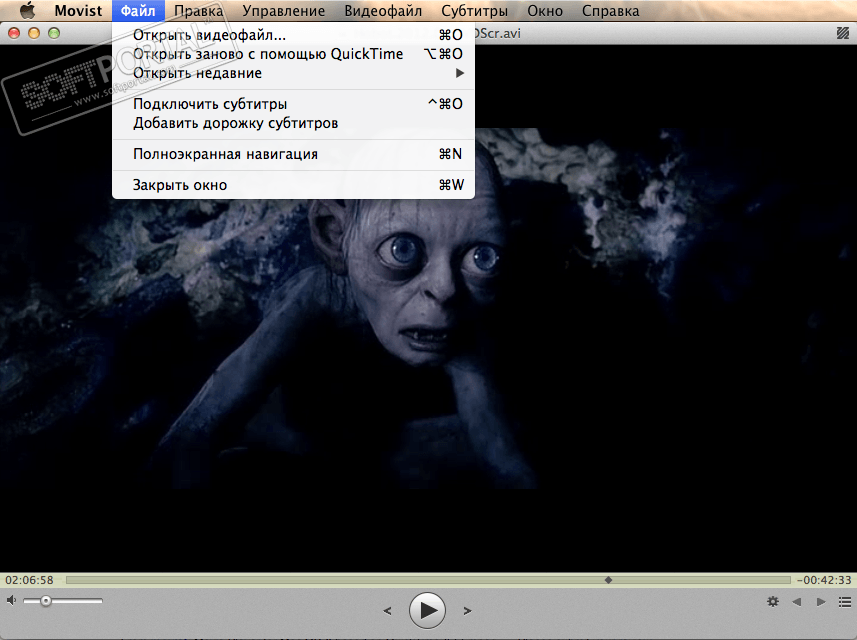Viewport: 857px width, 640px height.
Task: Choose Подключить субтитры menu item
Action: 293,104
